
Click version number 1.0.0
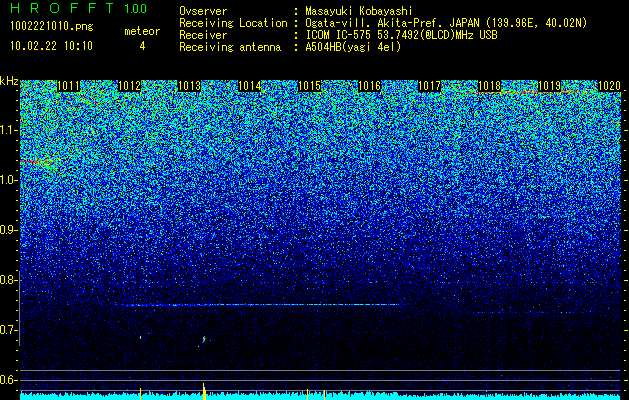click(135, 9)
